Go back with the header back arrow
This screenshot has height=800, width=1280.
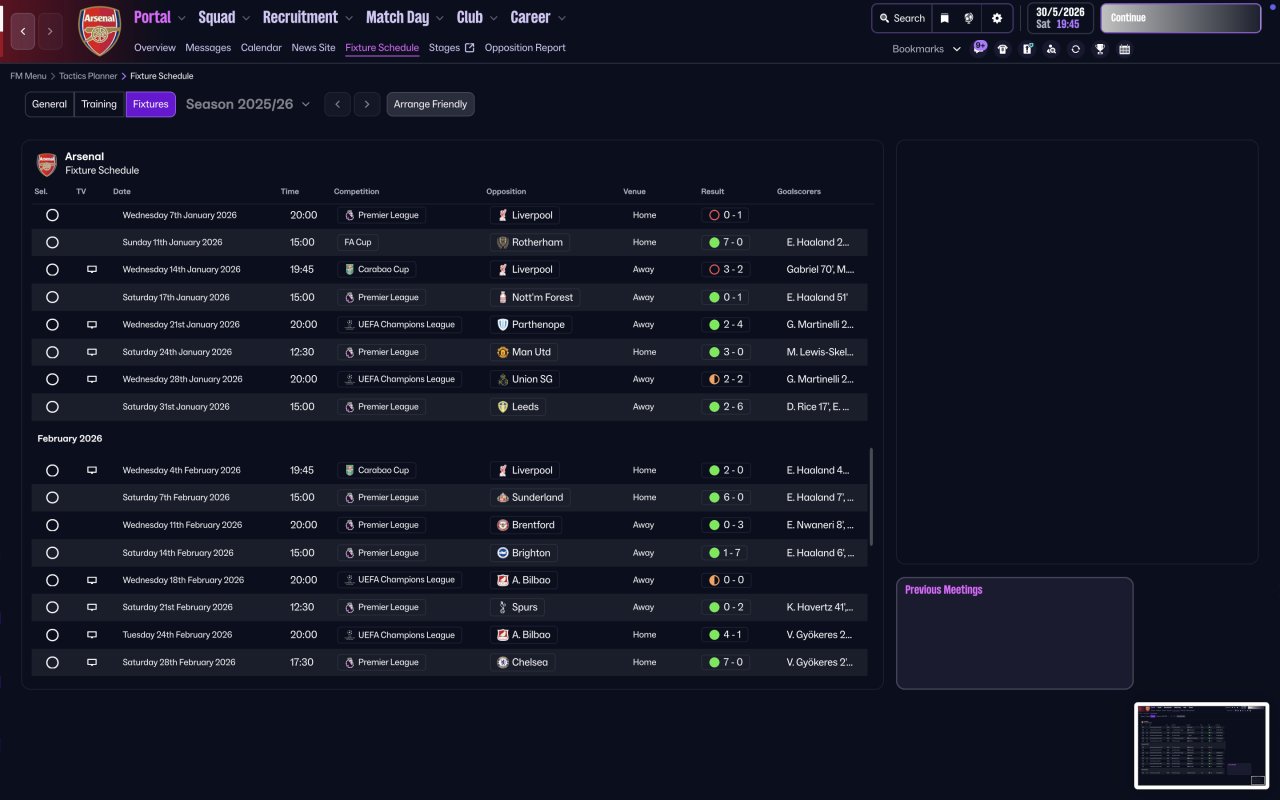pos(23,31)
